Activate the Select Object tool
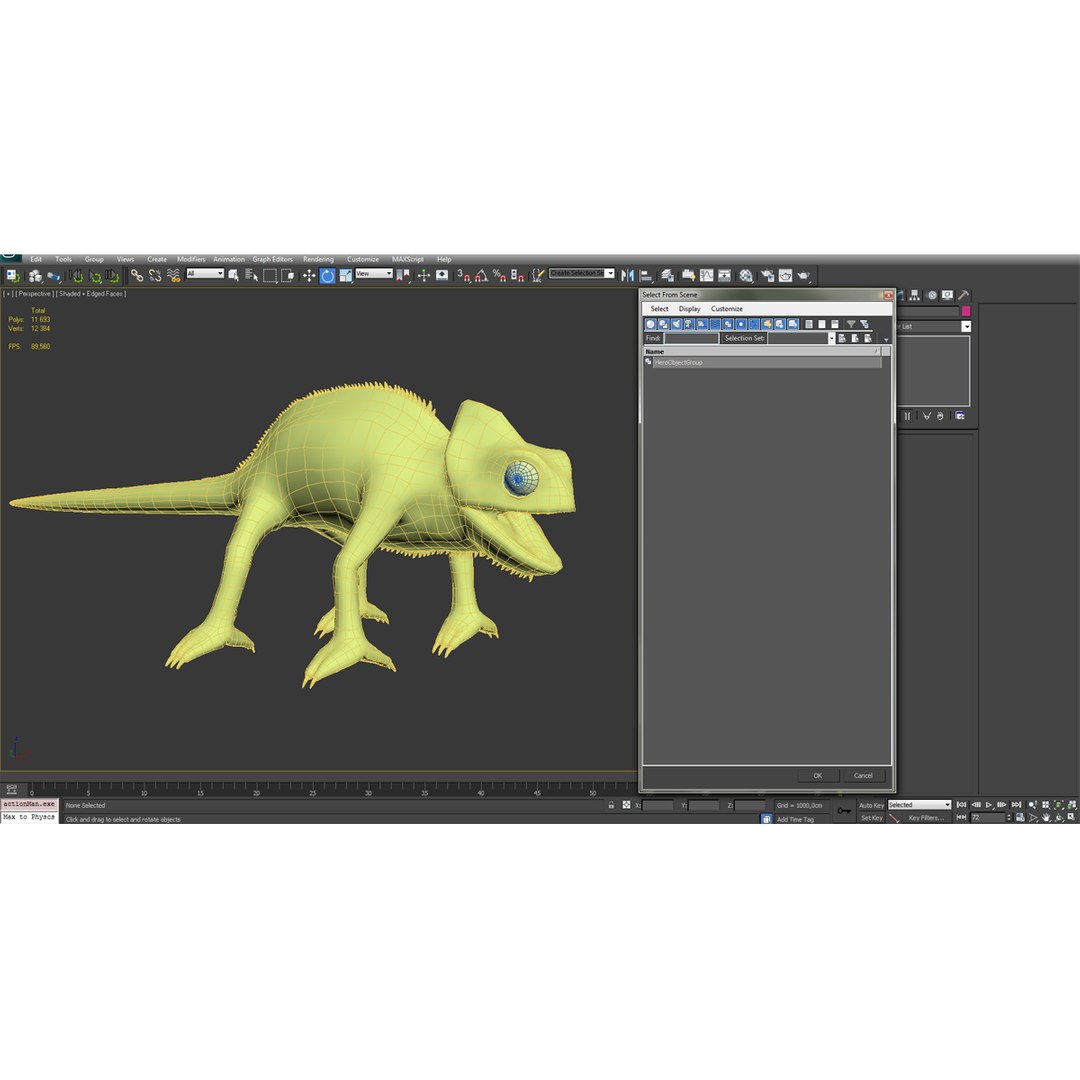 pos(233,276)
